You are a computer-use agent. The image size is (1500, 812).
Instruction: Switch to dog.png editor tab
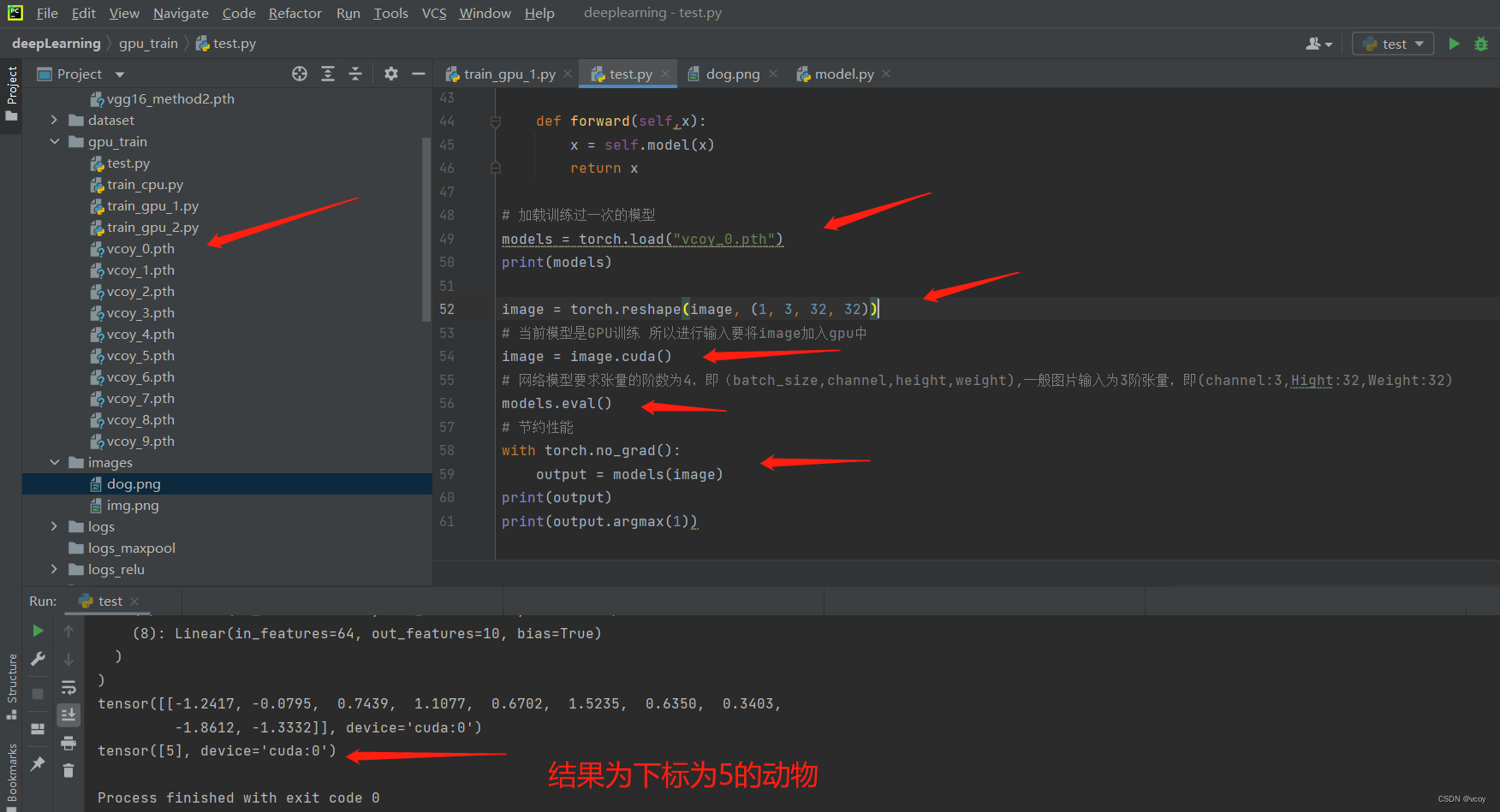point(732,74)
